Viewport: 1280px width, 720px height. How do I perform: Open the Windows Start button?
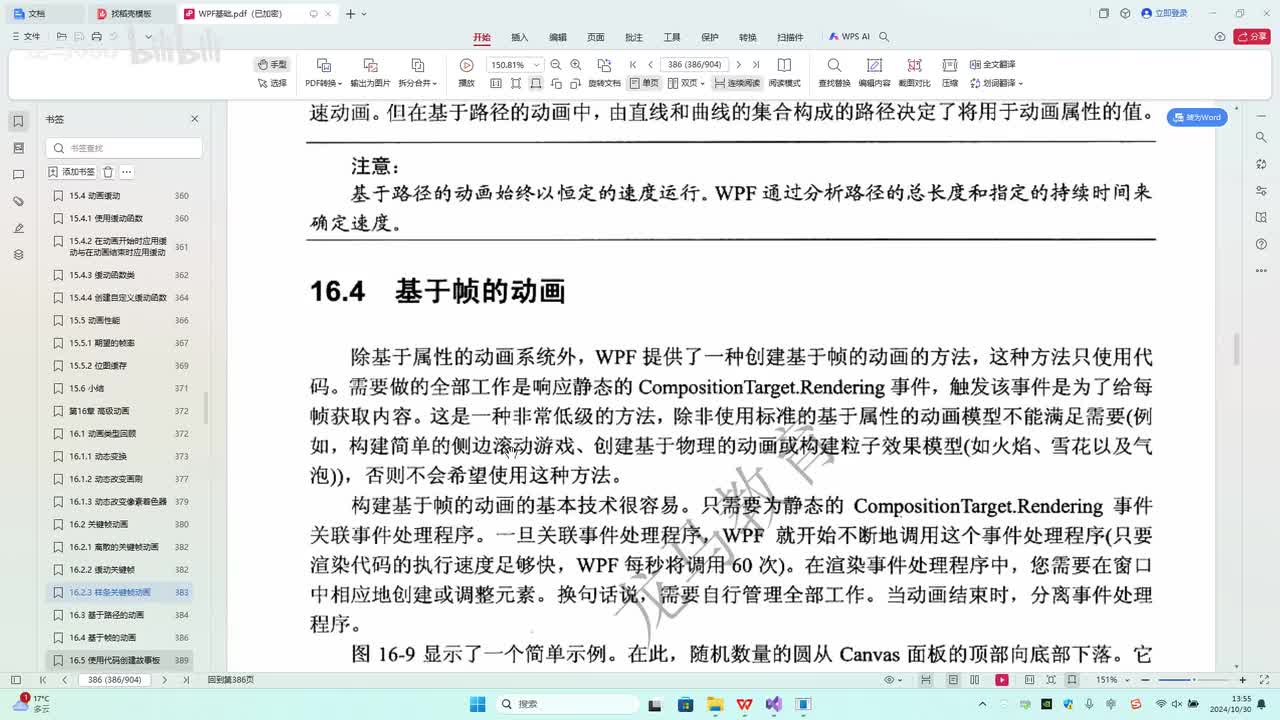(477, 704)
